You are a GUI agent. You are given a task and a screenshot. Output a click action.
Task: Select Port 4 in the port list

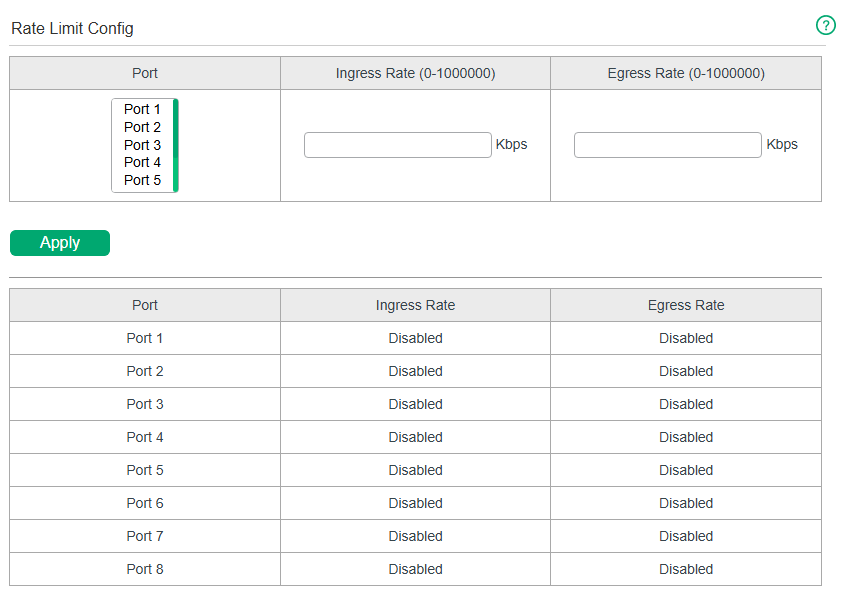coord(142,162)
